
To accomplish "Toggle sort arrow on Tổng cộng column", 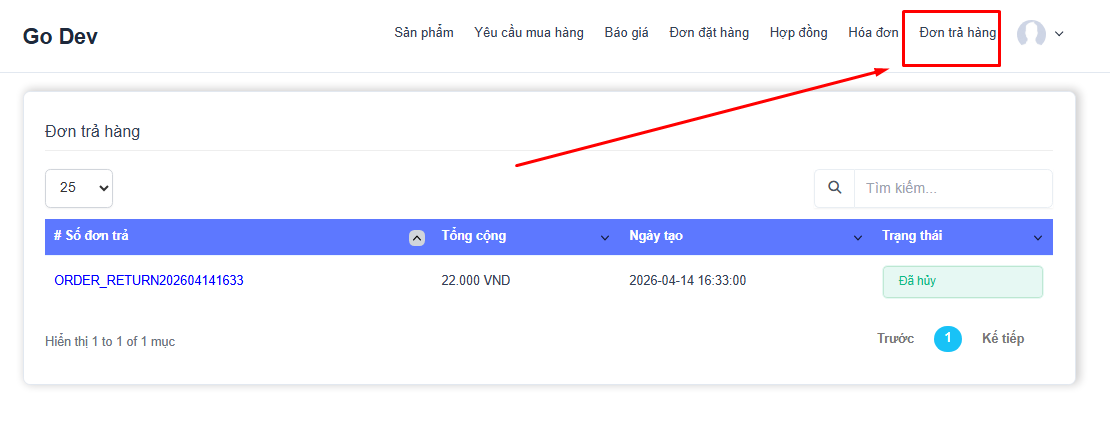I will (x=604, y=238).
